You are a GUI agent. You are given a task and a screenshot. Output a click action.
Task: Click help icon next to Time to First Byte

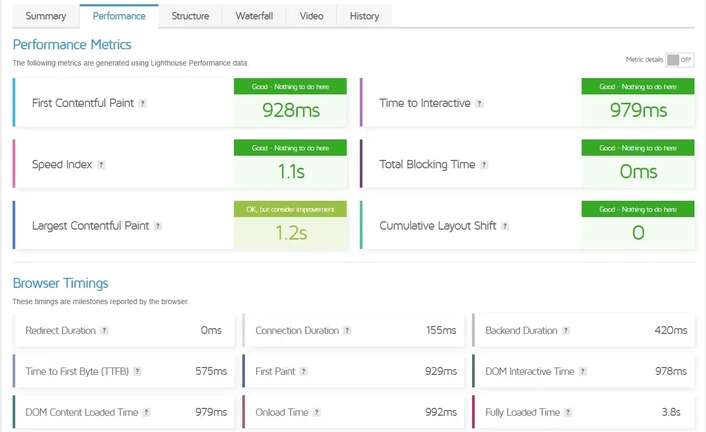coord(137,372)
